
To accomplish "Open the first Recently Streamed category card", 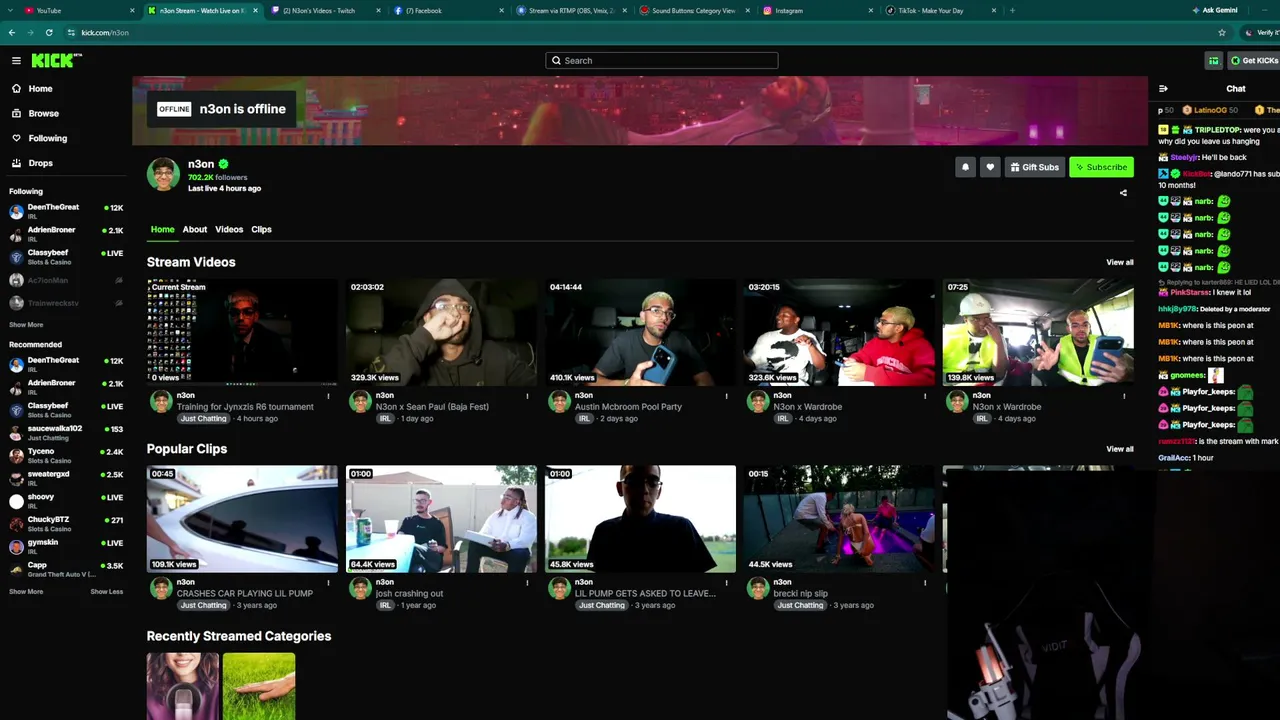I will coord(183,687).
